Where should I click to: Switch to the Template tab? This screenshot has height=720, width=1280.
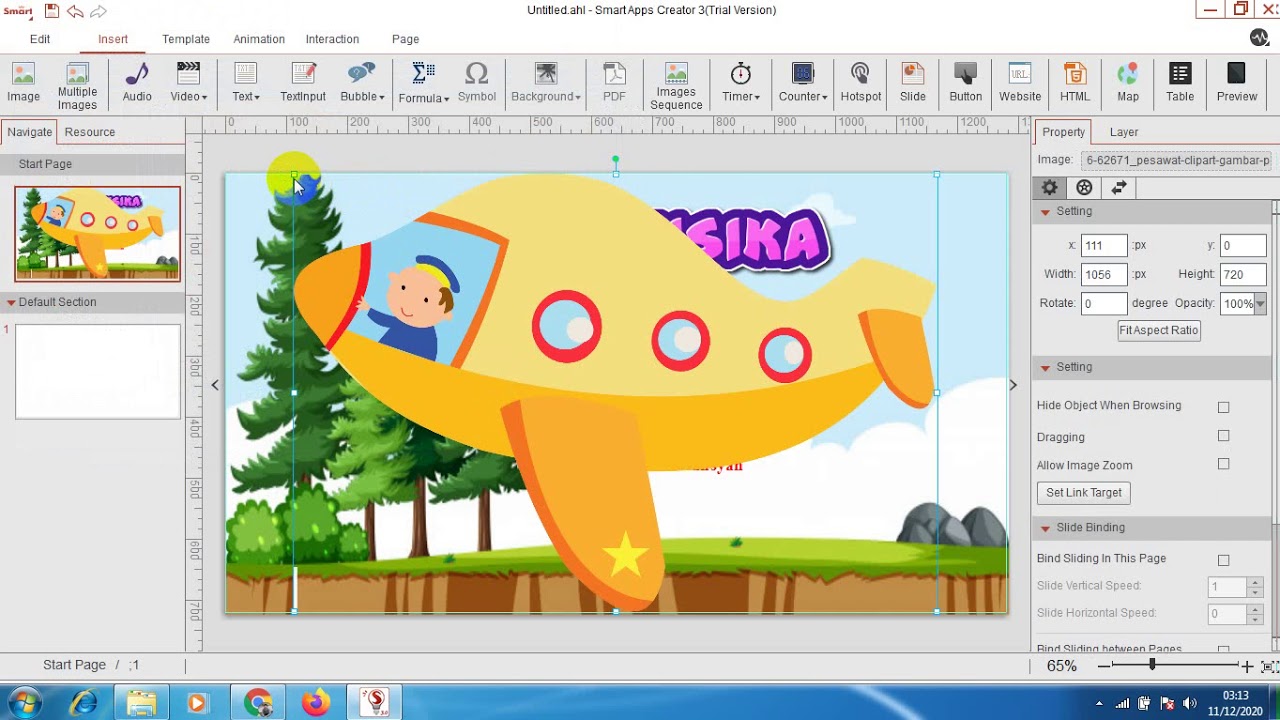(186, 39)
